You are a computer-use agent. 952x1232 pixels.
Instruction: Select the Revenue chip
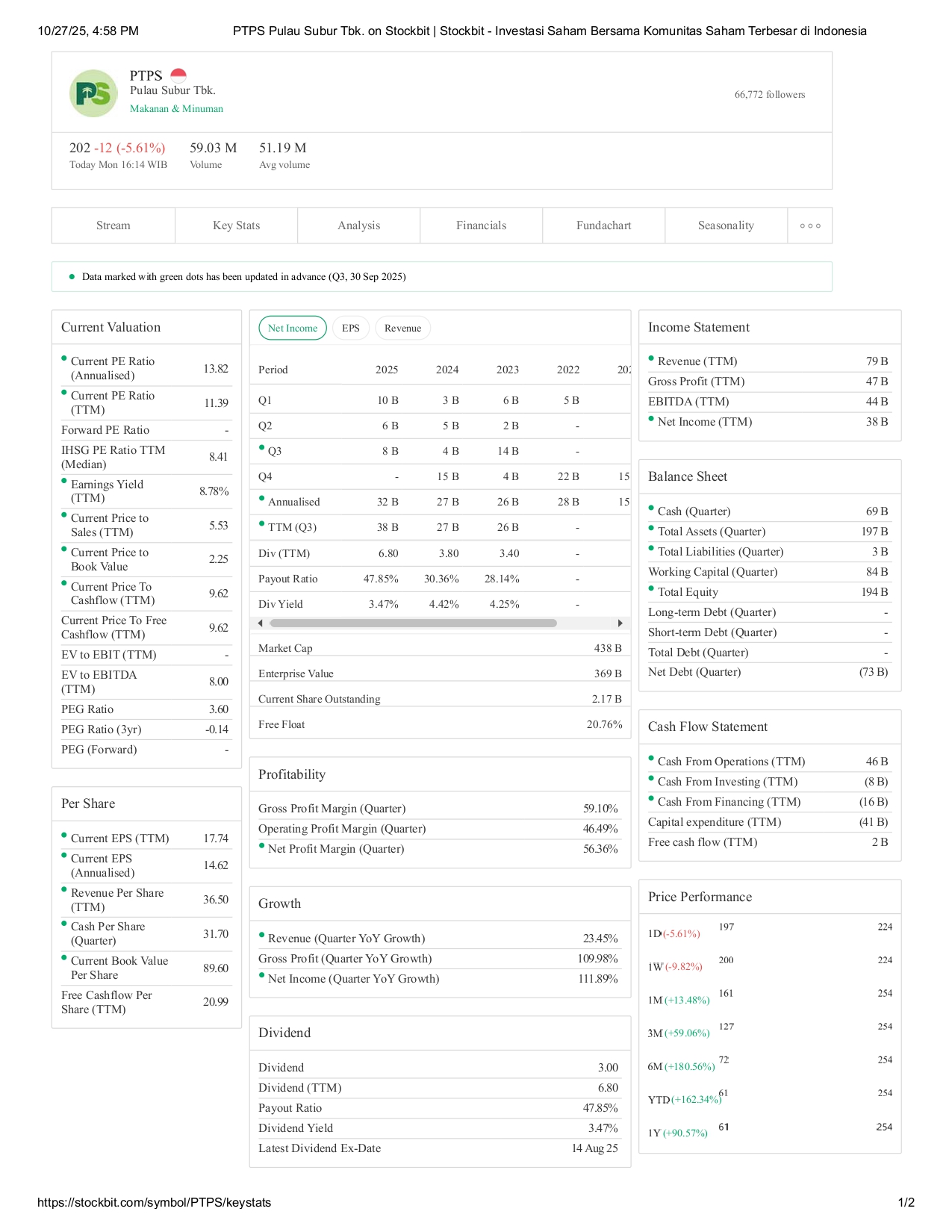click(x=403, y=328)
